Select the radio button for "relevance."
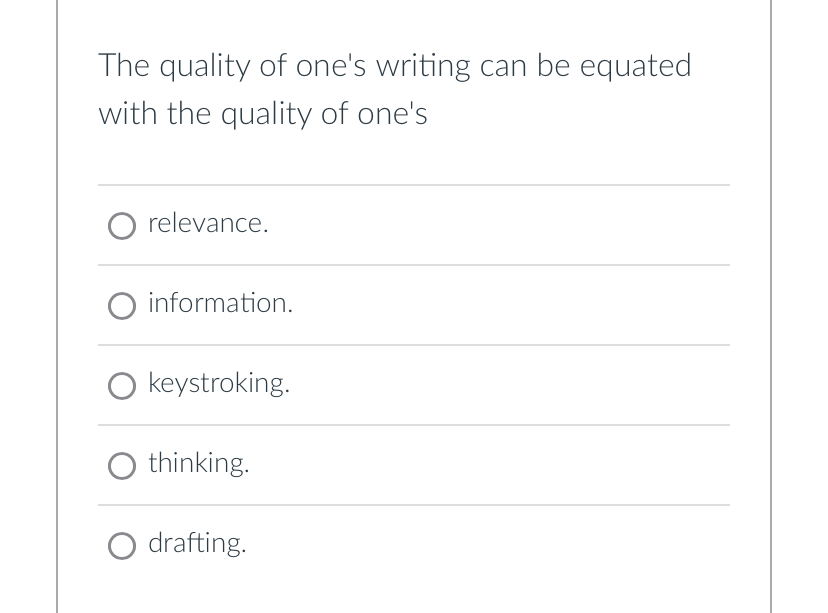828x613 pixels. click(x=121, y=226)
